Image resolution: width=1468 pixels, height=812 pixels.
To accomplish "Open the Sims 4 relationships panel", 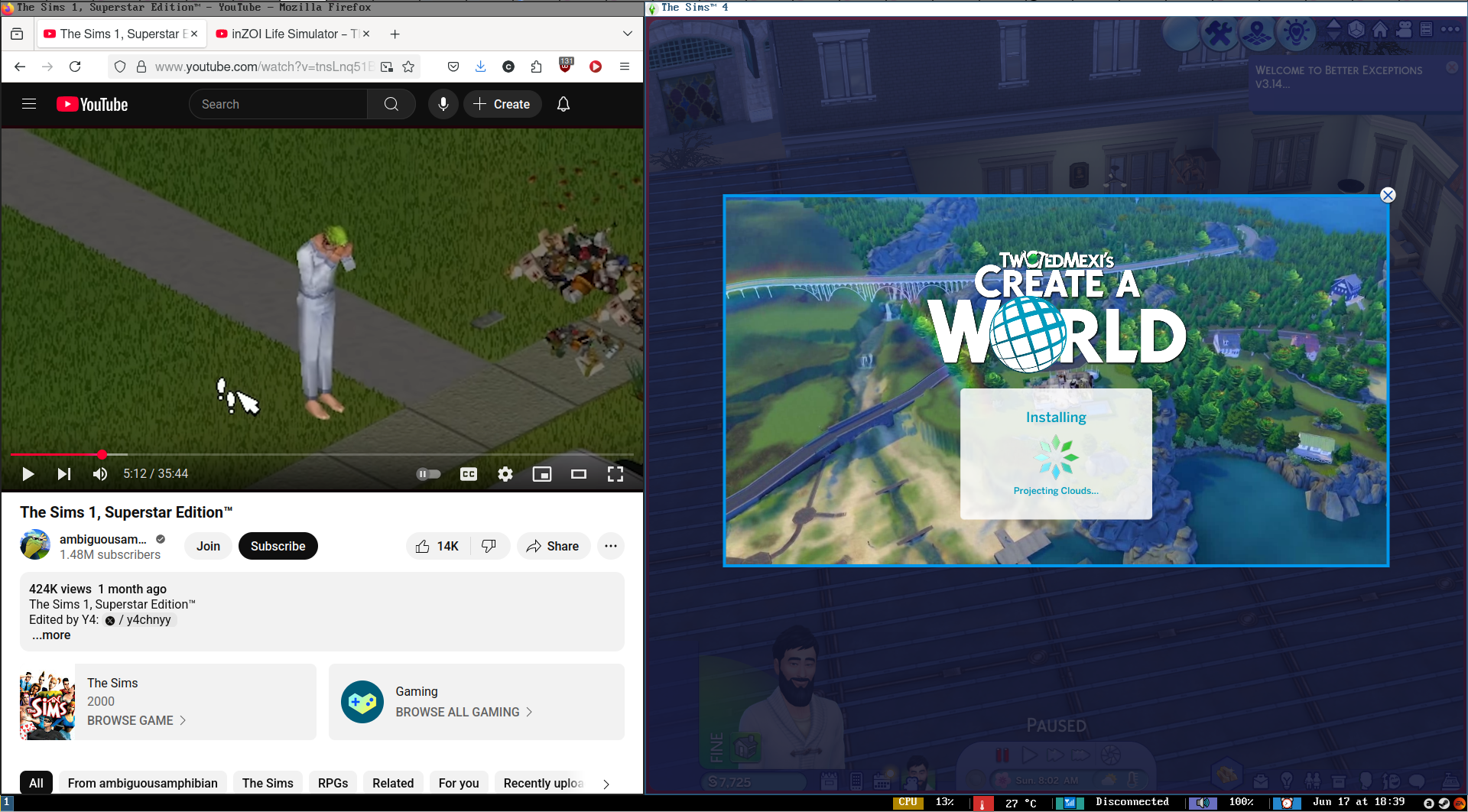I will pos(1313,781).
